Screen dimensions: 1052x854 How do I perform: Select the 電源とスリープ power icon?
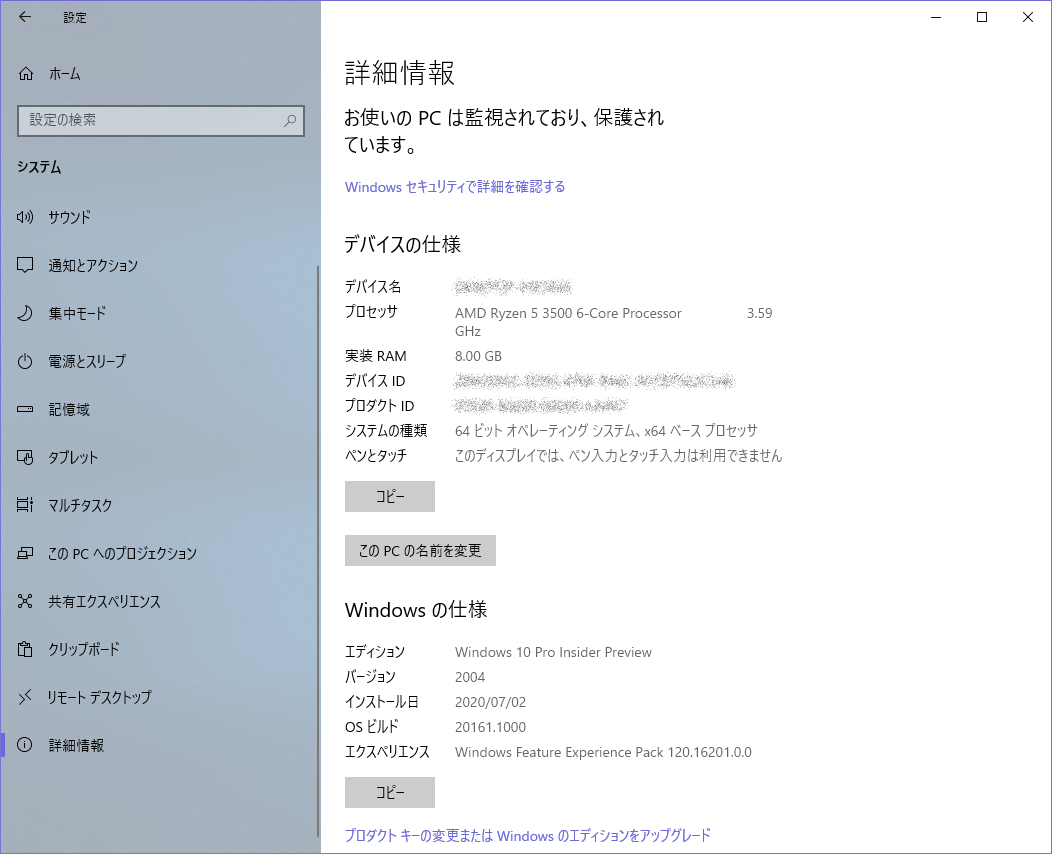pyautogui.click(x=25, y=362)
